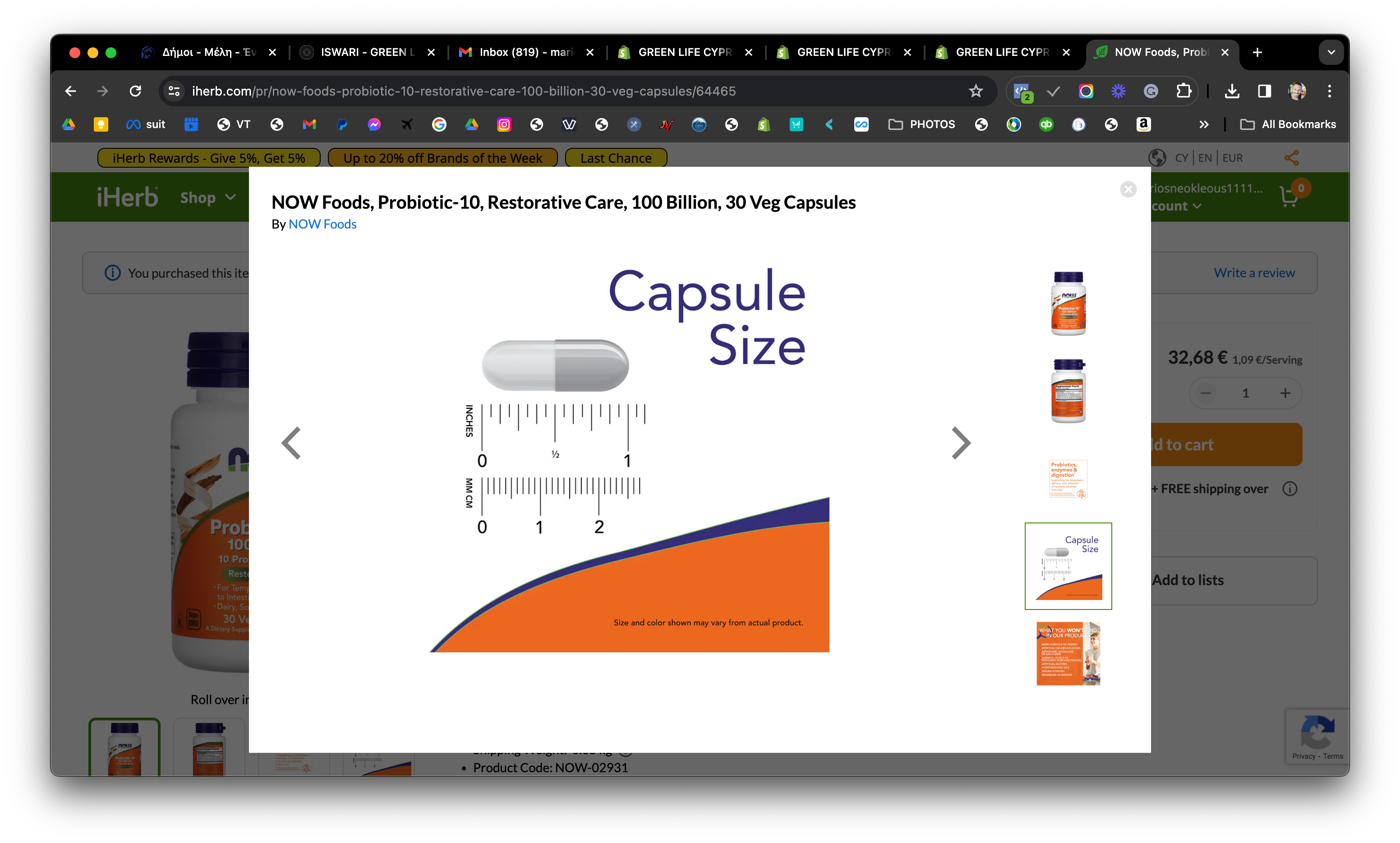The height and width of the screenshot is (843, 1400).
Task: Open a new browser tab
Action: click(x=1257, y=52)
